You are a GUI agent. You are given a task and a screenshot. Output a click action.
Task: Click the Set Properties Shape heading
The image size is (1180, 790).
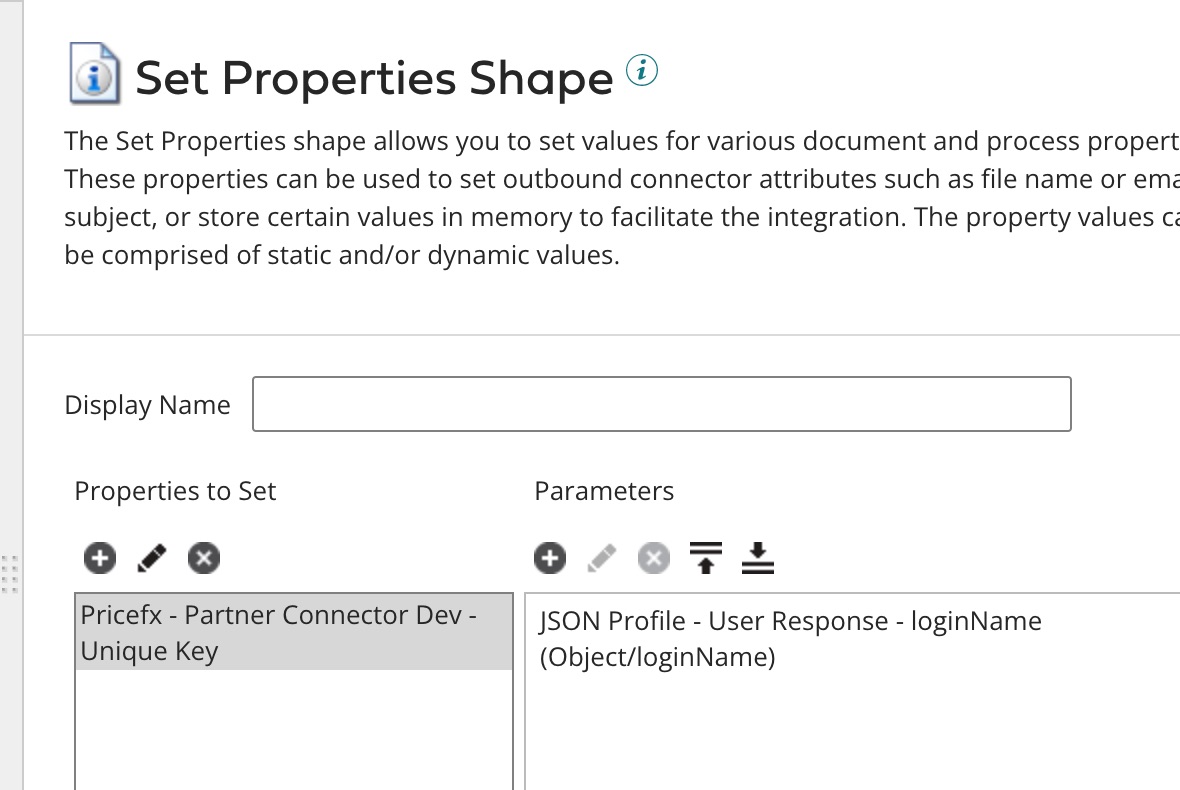[374, 78]
